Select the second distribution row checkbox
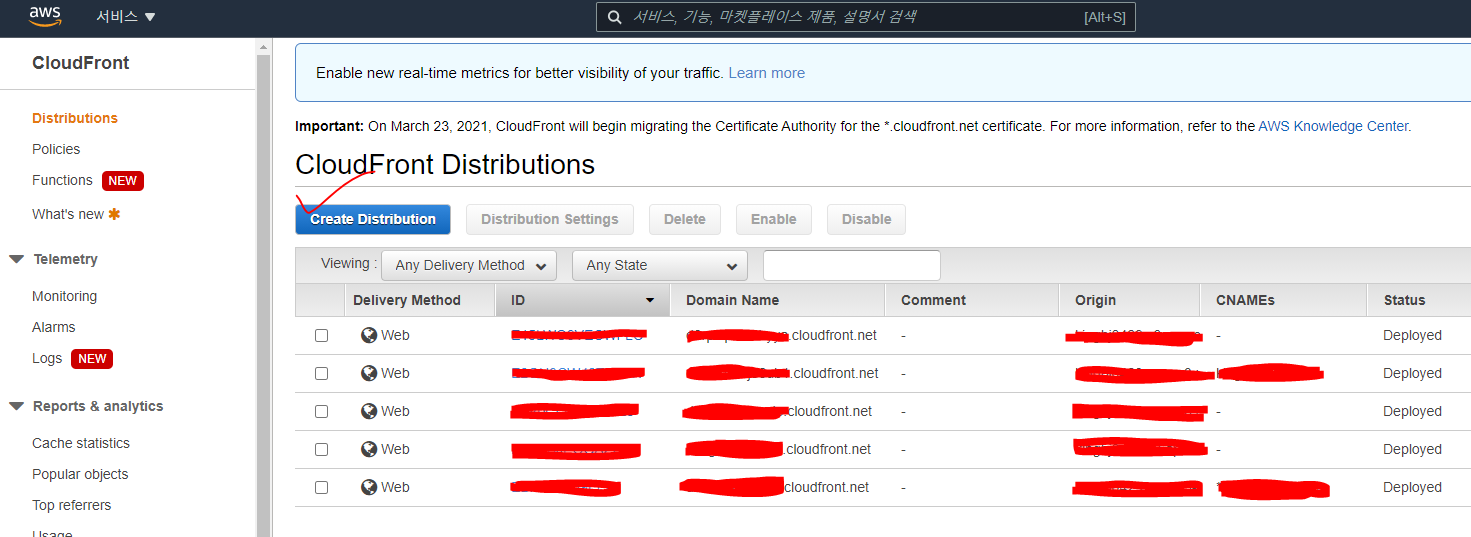 pyautogui.click(x=321, y=373)
